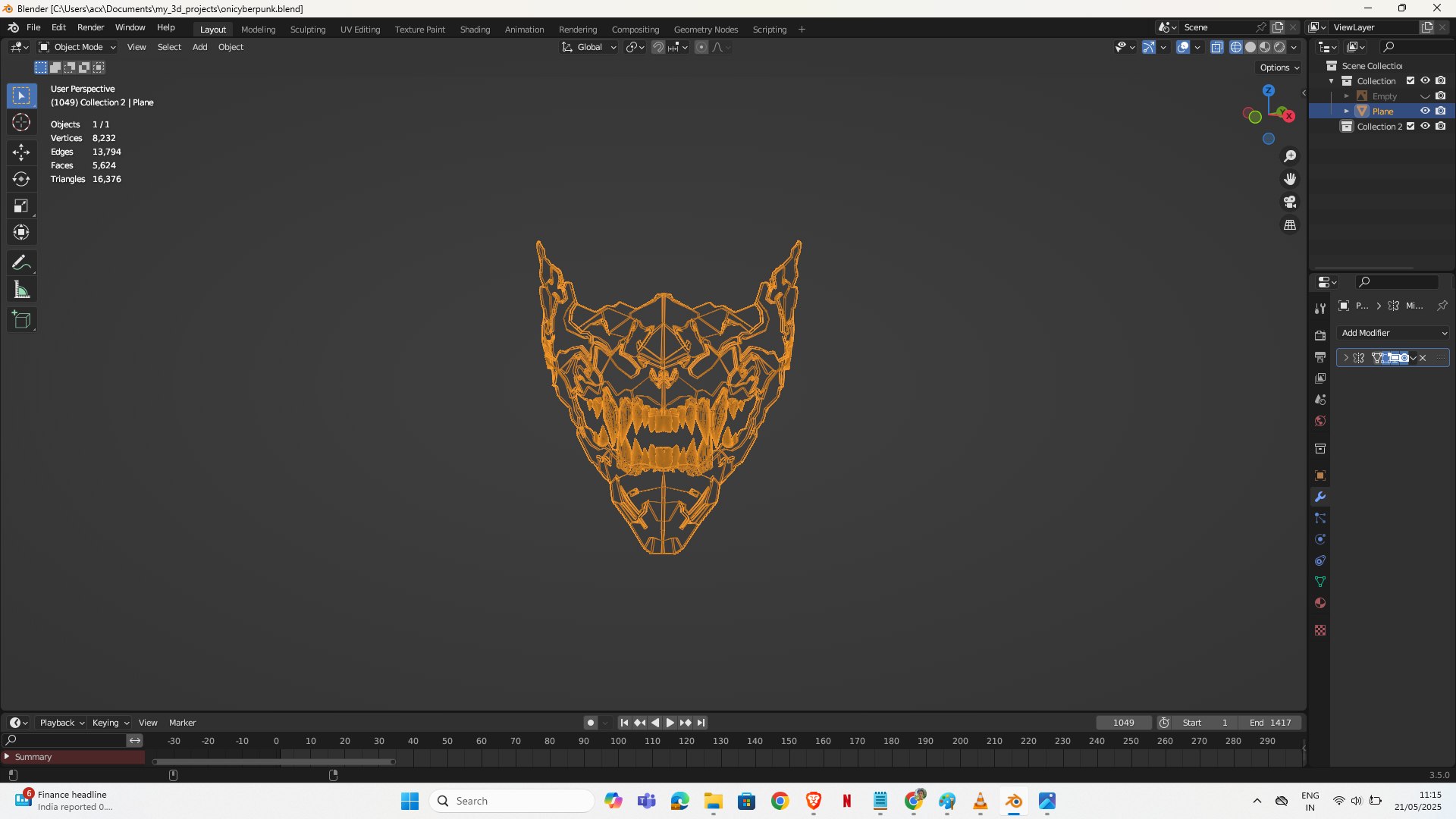Uncheck Collection 2 exclude checkbox
The height and width of the screenshot is (819, 1456).
click(x=1410, y=126)
